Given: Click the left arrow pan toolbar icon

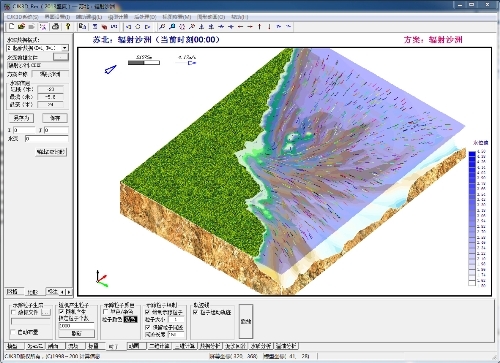Looking at the screenshot, I should [240, 27].
